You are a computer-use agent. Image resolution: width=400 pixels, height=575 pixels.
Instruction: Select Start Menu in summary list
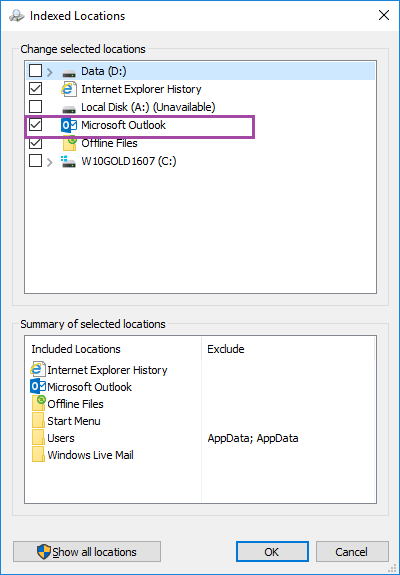74,421
